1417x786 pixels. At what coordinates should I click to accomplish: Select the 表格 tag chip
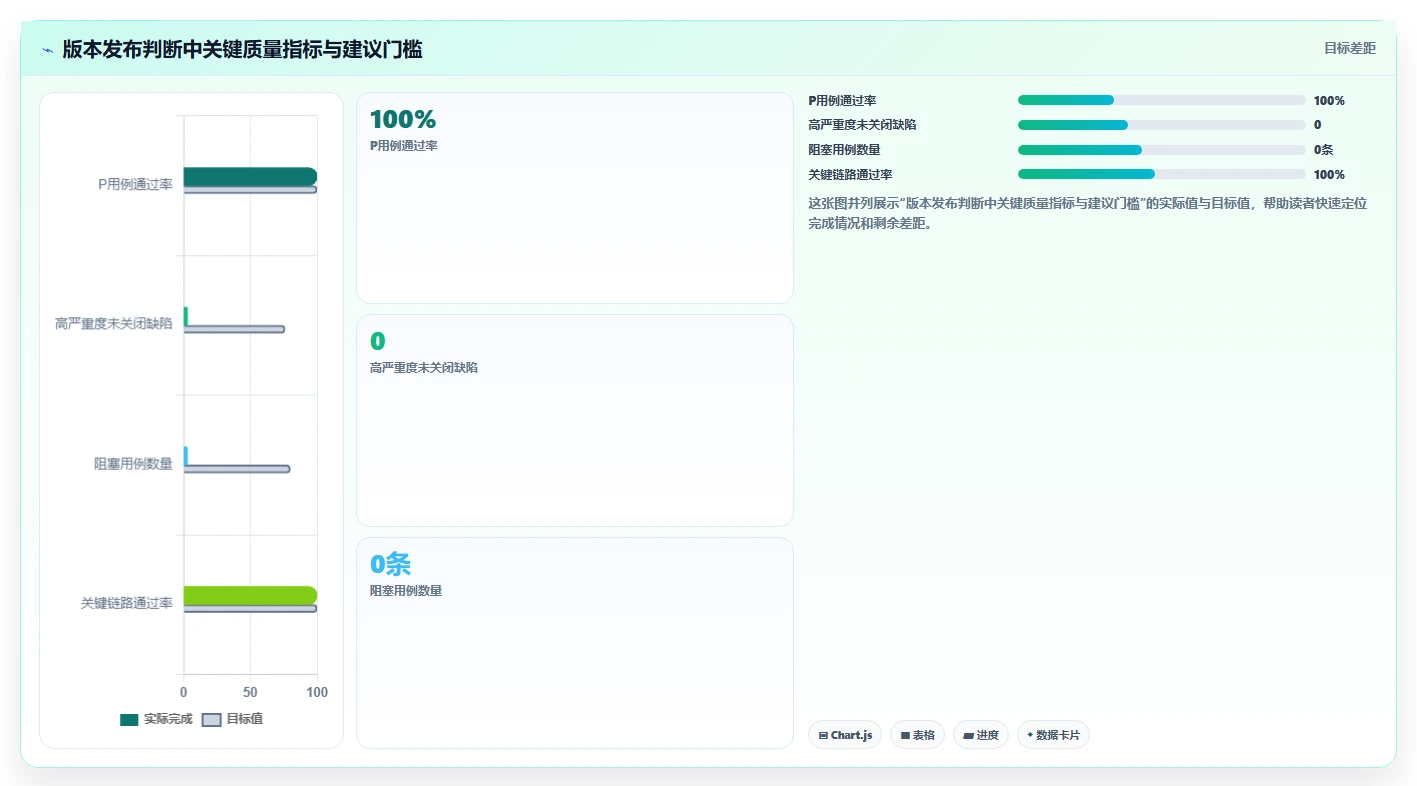pos(917,735)
